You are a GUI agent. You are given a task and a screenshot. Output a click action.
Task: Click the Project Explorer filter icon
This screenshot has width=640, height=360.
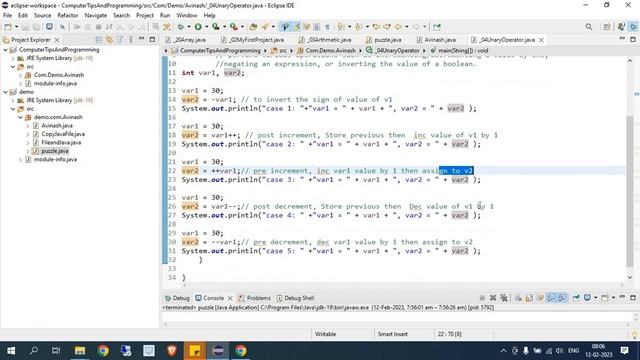pyautogui.click(x=120, y=40)
